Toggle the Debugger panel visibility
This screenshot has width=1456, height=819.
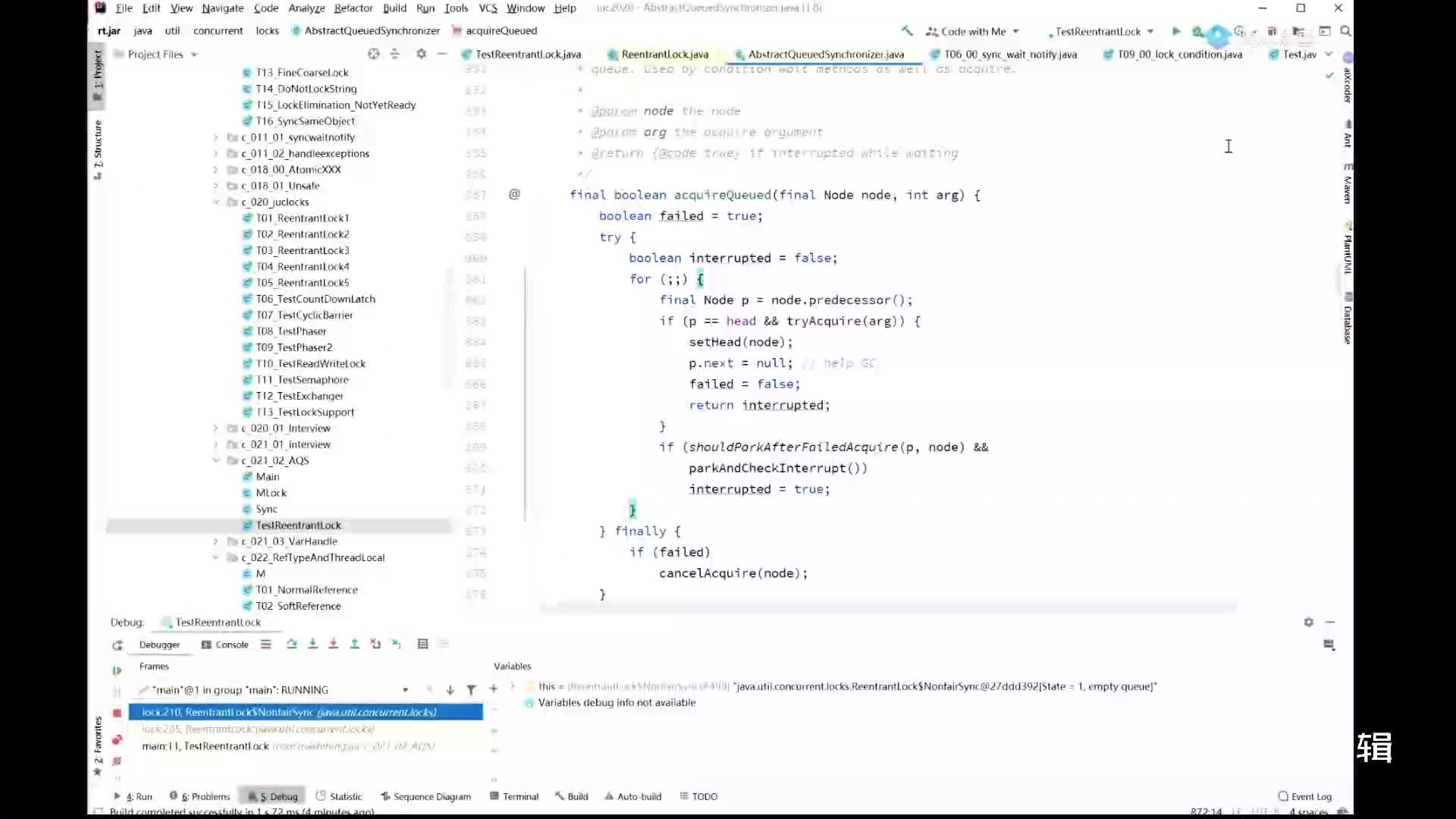(x=159, y=643)
